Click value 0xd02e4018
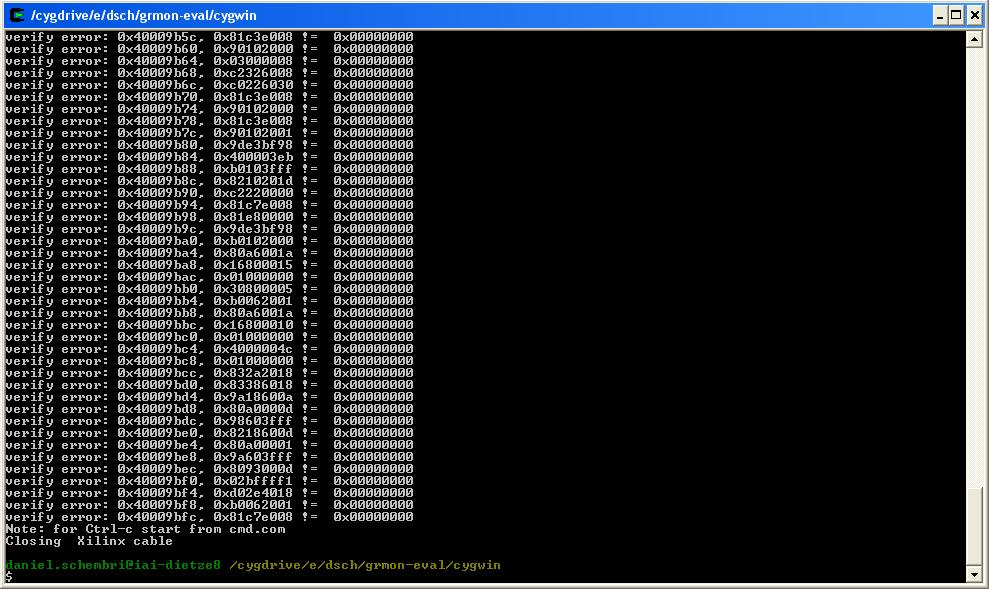 click(254, 493)
